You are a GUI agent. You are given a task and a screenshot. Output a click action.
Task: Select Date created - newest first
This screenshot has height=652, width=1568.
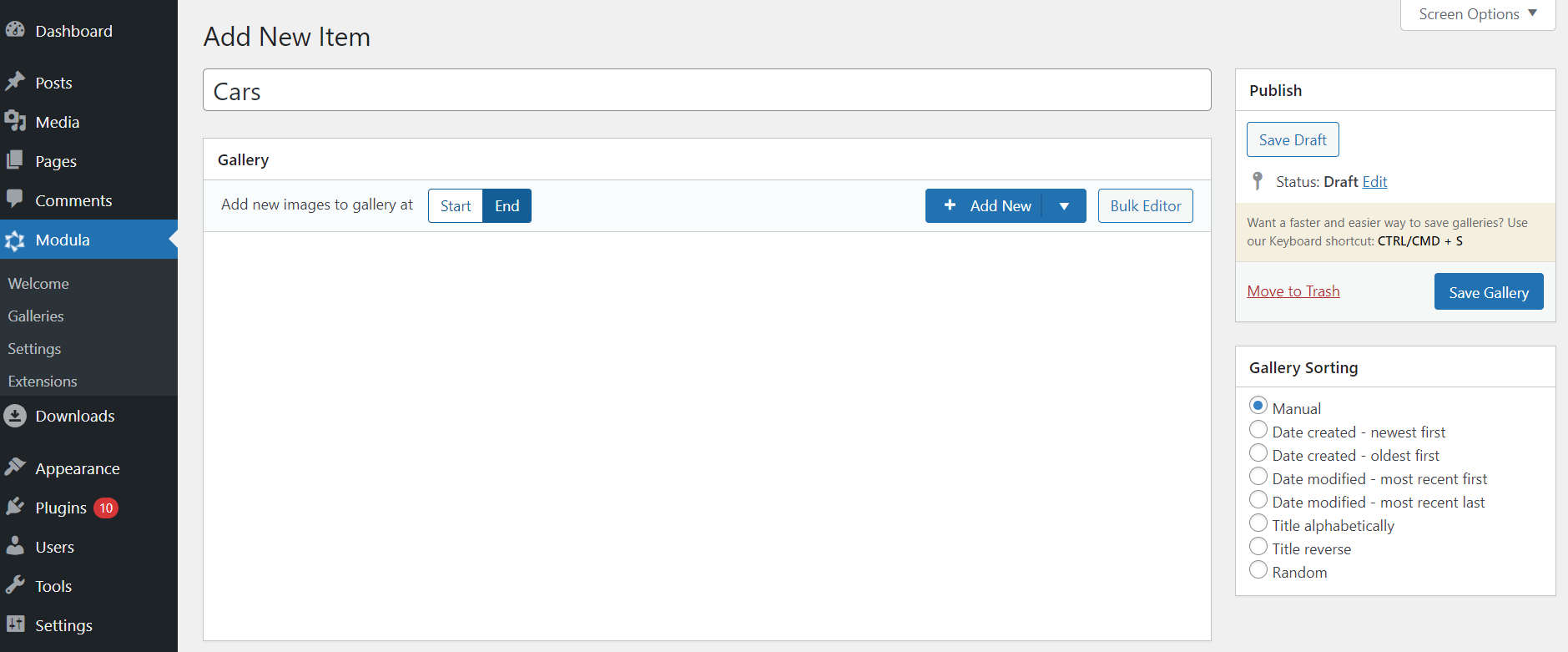(x=1258, y=431)
